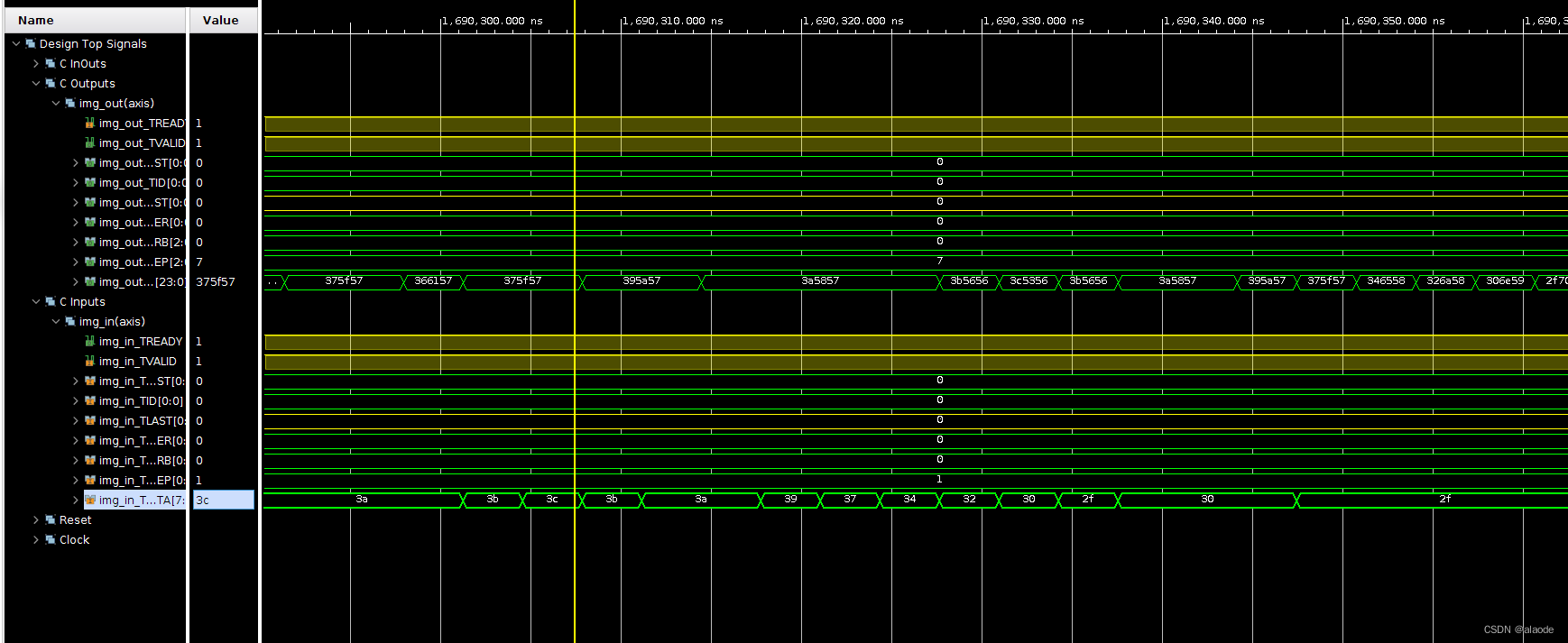This screenshot has height=643, width=1568.
Task: Collapse the C Outputs group
Action: point(36,83)
